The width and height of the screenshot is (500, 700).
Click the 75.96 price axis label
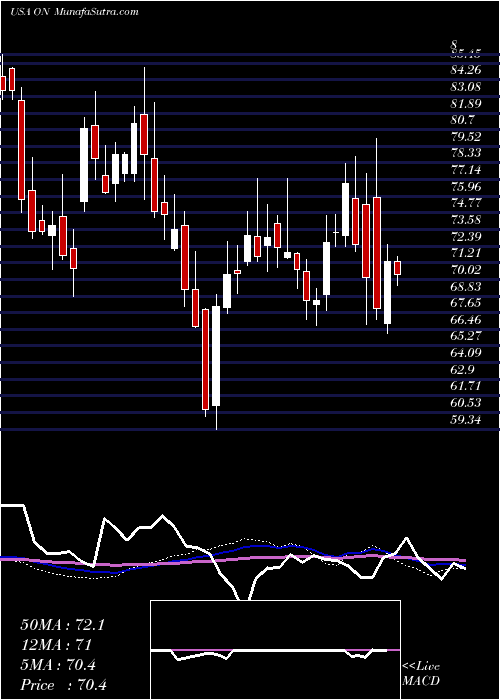pos(466,187)
